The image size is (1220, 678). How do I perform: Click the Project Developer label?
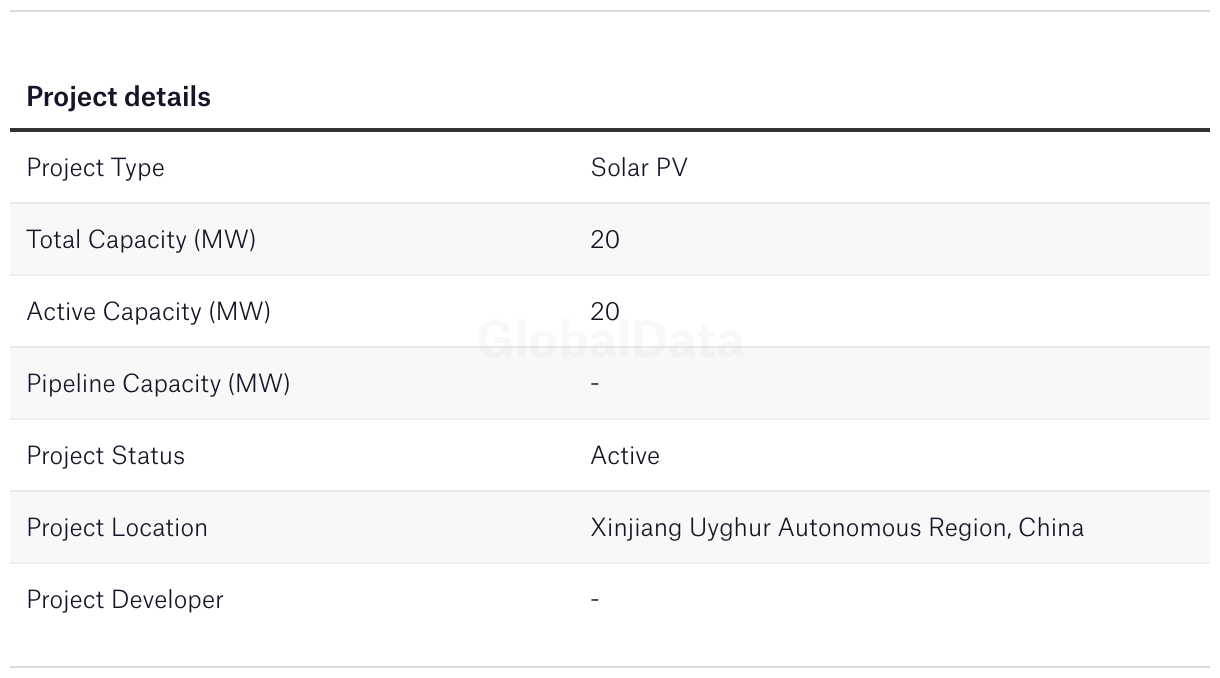pyautogui.click(x=125, y=600)
